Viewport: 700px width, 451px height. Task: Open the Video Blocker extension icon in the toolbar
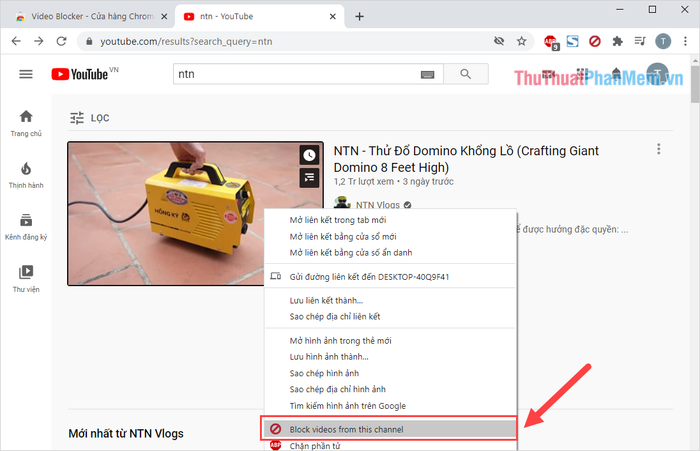(x=595, y=42)
